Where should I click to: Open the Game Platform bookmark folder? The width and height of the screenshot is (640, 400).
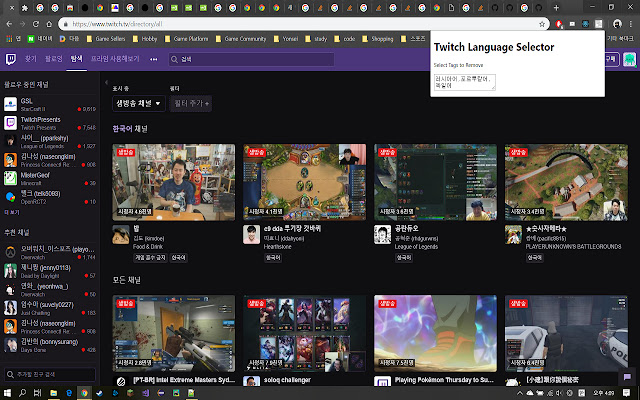(x=187, y=39)
